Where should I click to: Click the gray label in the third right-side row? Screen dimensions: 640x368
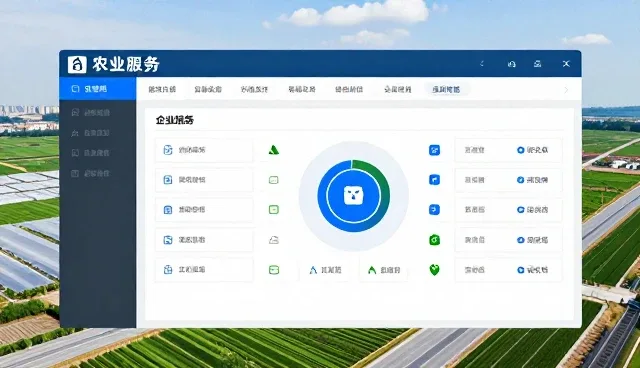click(x=474, y=210)
